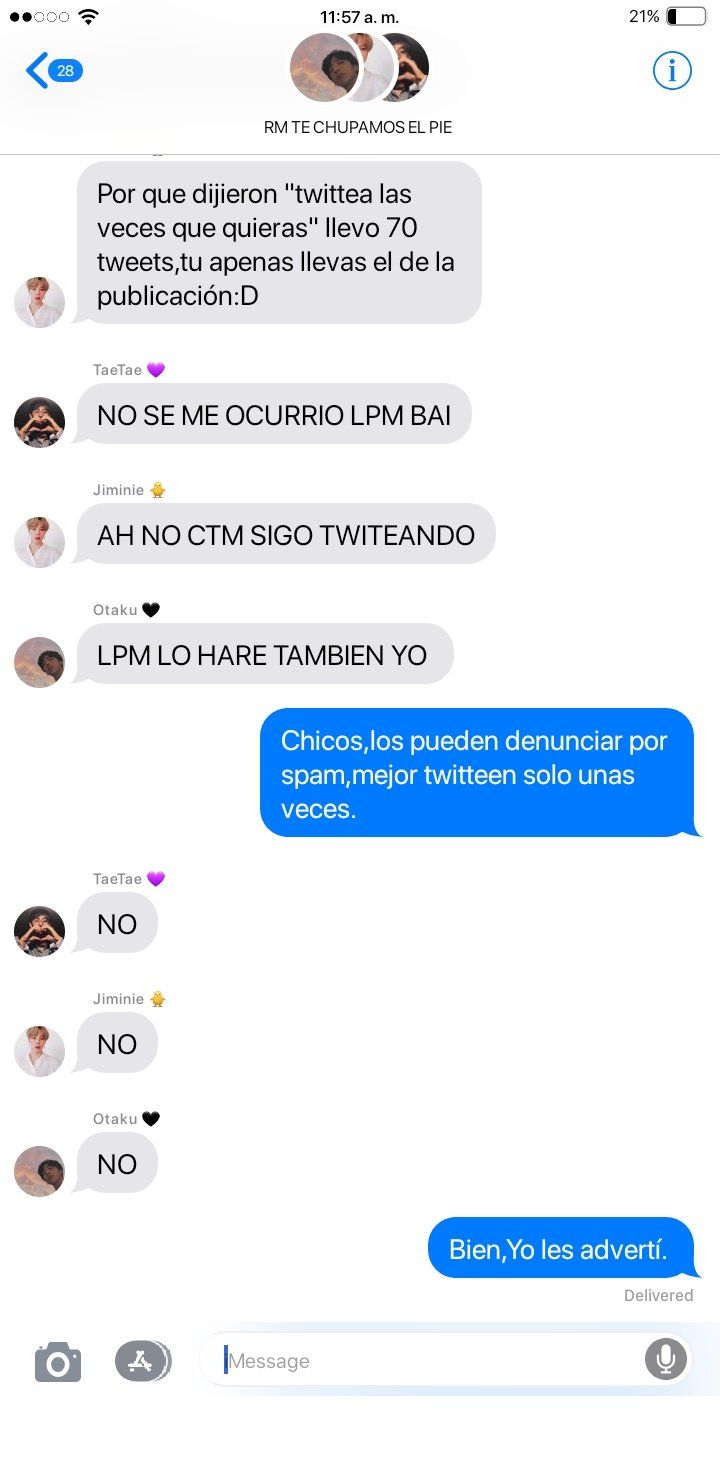
Task: Tap the 'AH NO CTM SIGO TWITEANDO' bubble
Action: click(x=286, y=535)
